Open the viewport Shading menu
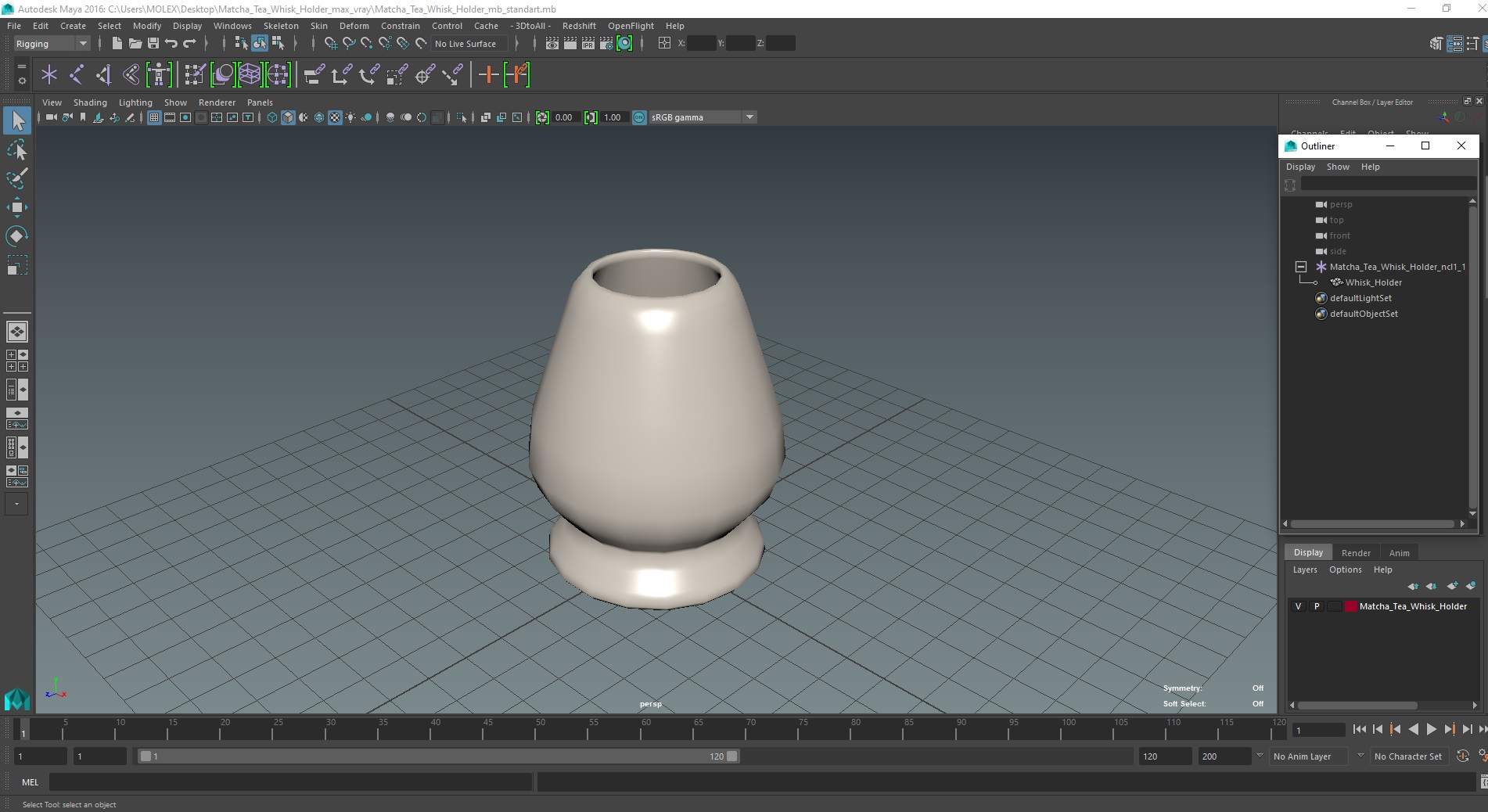 90,102
